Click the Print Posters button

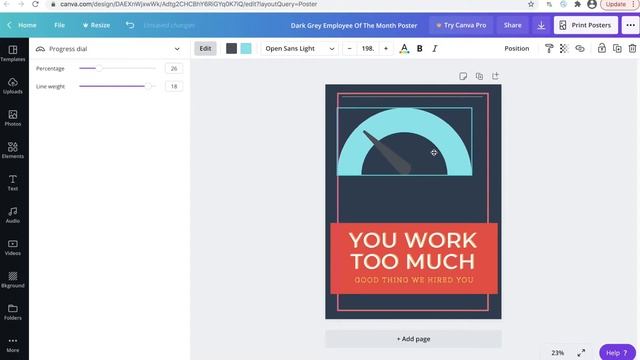585,25
